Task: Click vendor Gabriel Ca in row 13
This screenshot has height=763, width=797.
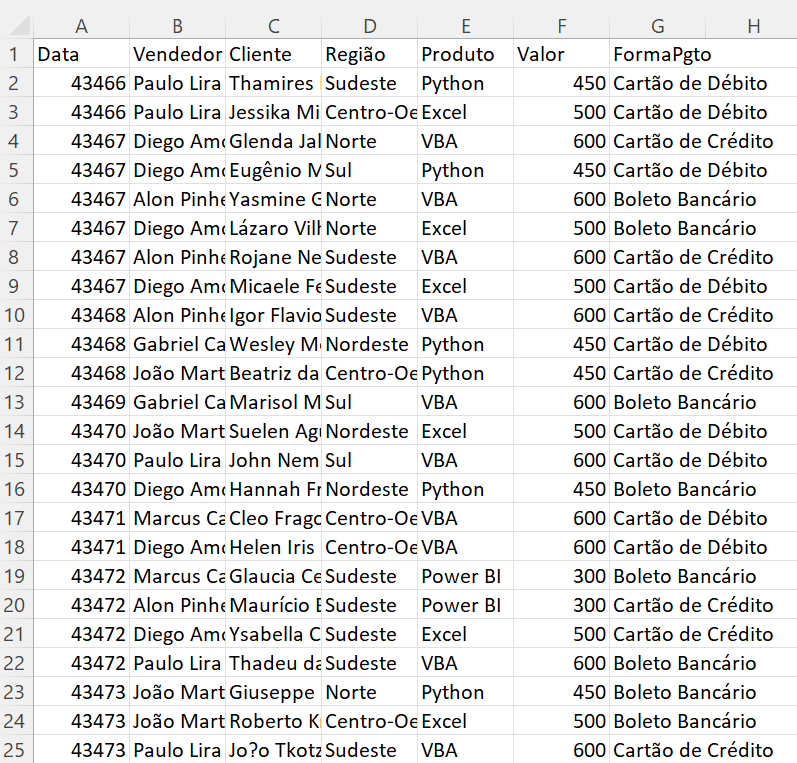Action: pyautogui.click(x=177, y=402)
